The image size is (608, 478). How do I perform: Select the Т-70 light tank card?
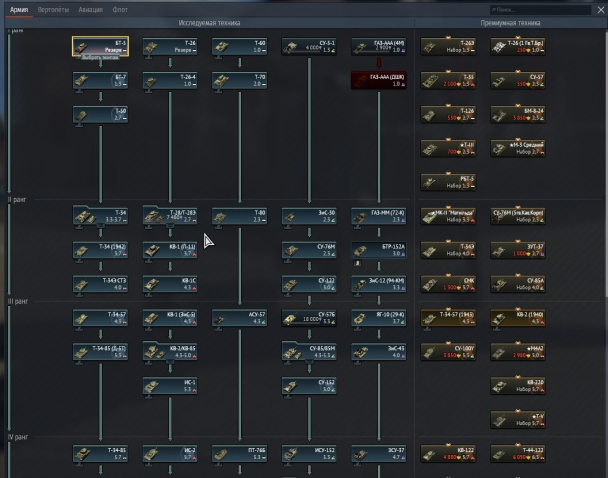239,80
